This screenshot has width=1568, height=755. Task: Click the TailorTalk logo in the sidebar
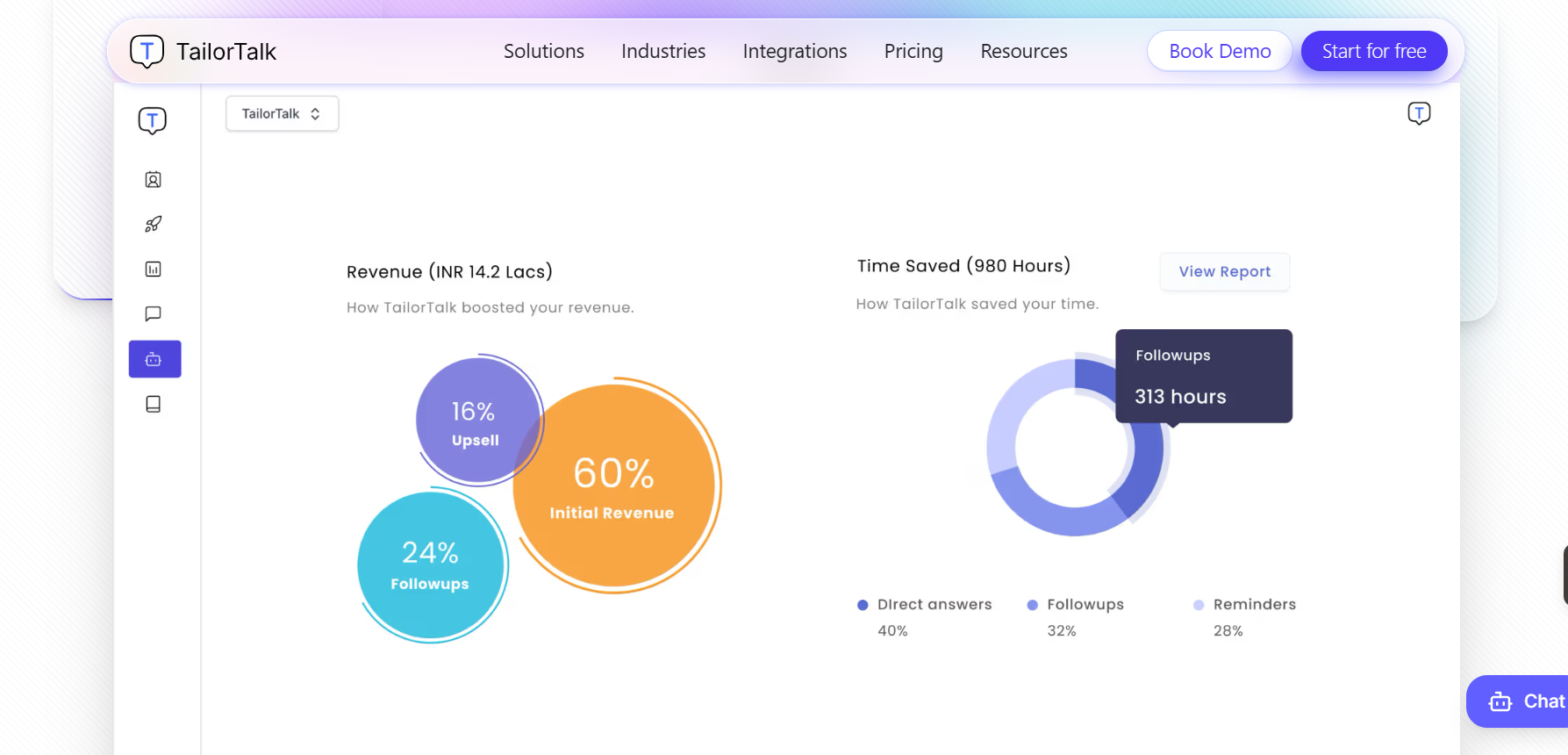[153, 120]
